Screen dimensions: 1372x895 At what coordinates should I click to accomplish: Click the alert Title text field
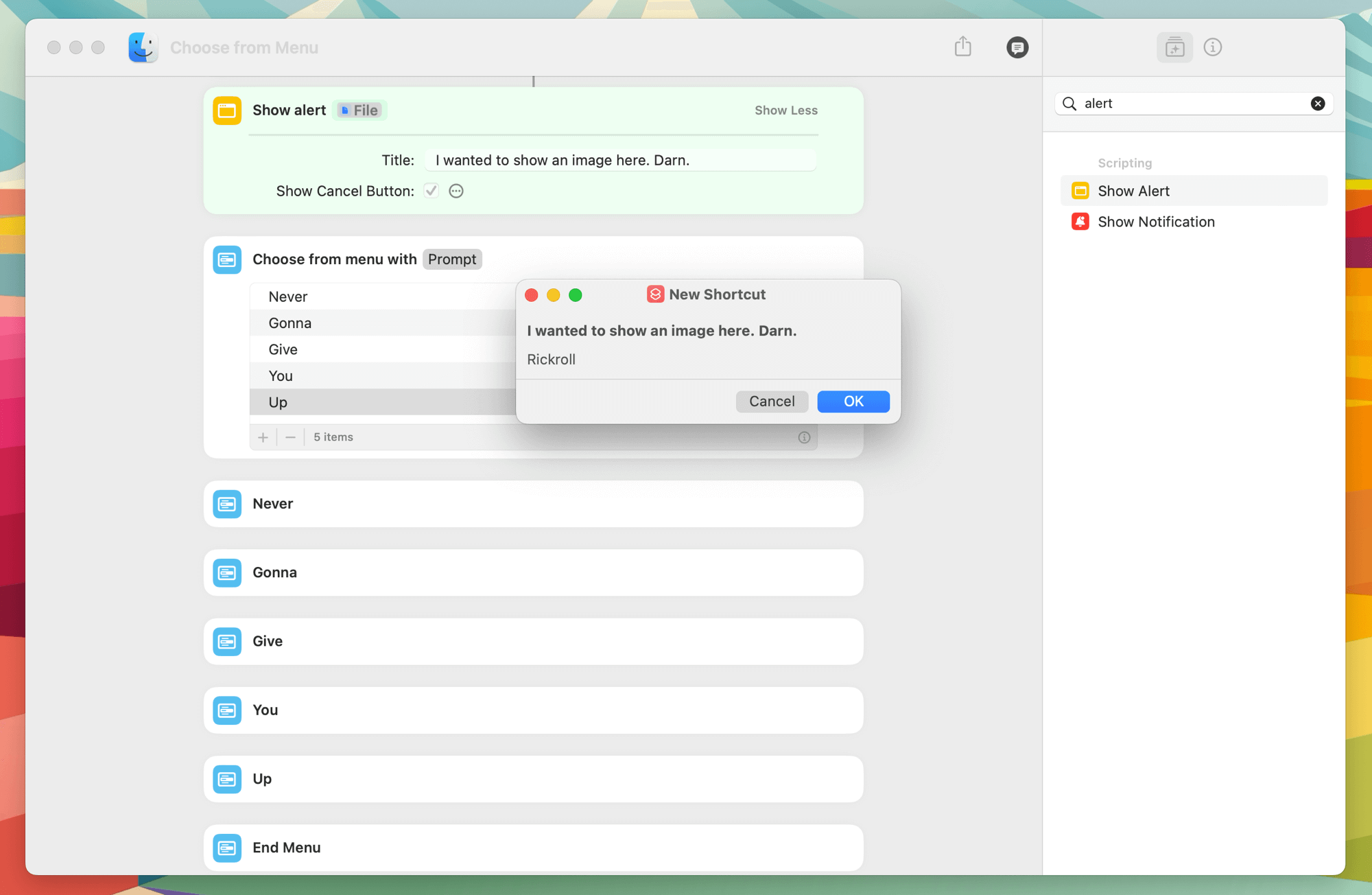(619, 160)
